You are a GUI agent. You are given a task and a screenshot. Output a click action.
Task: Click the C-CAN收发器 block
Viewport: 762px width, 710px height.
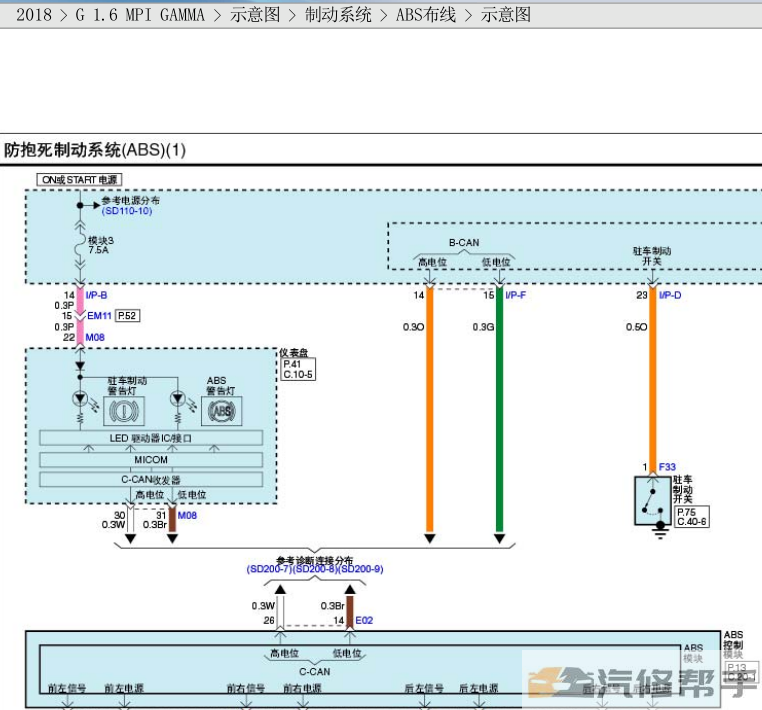(x=151, y=480)
